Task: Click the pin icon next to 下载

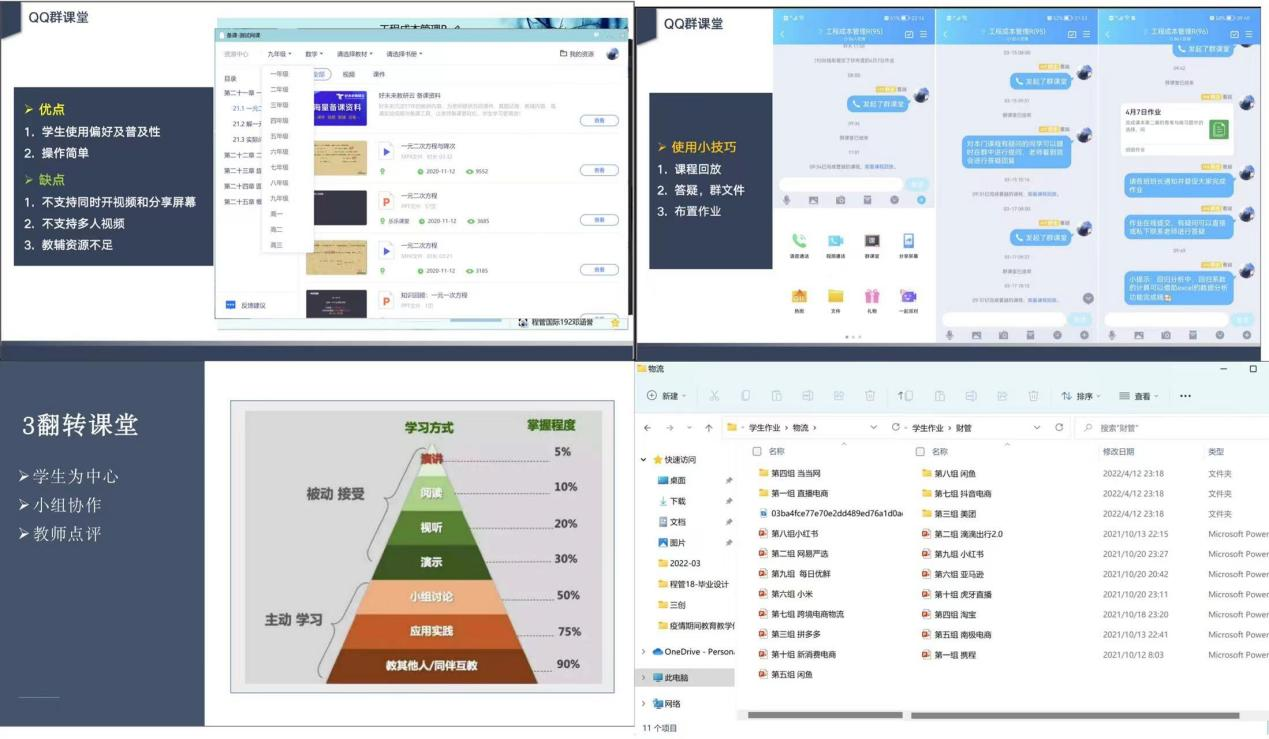Action: pos(728,501)
